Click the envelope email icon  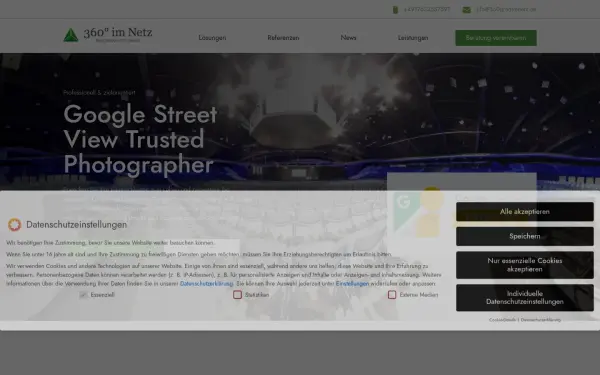(x=466, y=10)
